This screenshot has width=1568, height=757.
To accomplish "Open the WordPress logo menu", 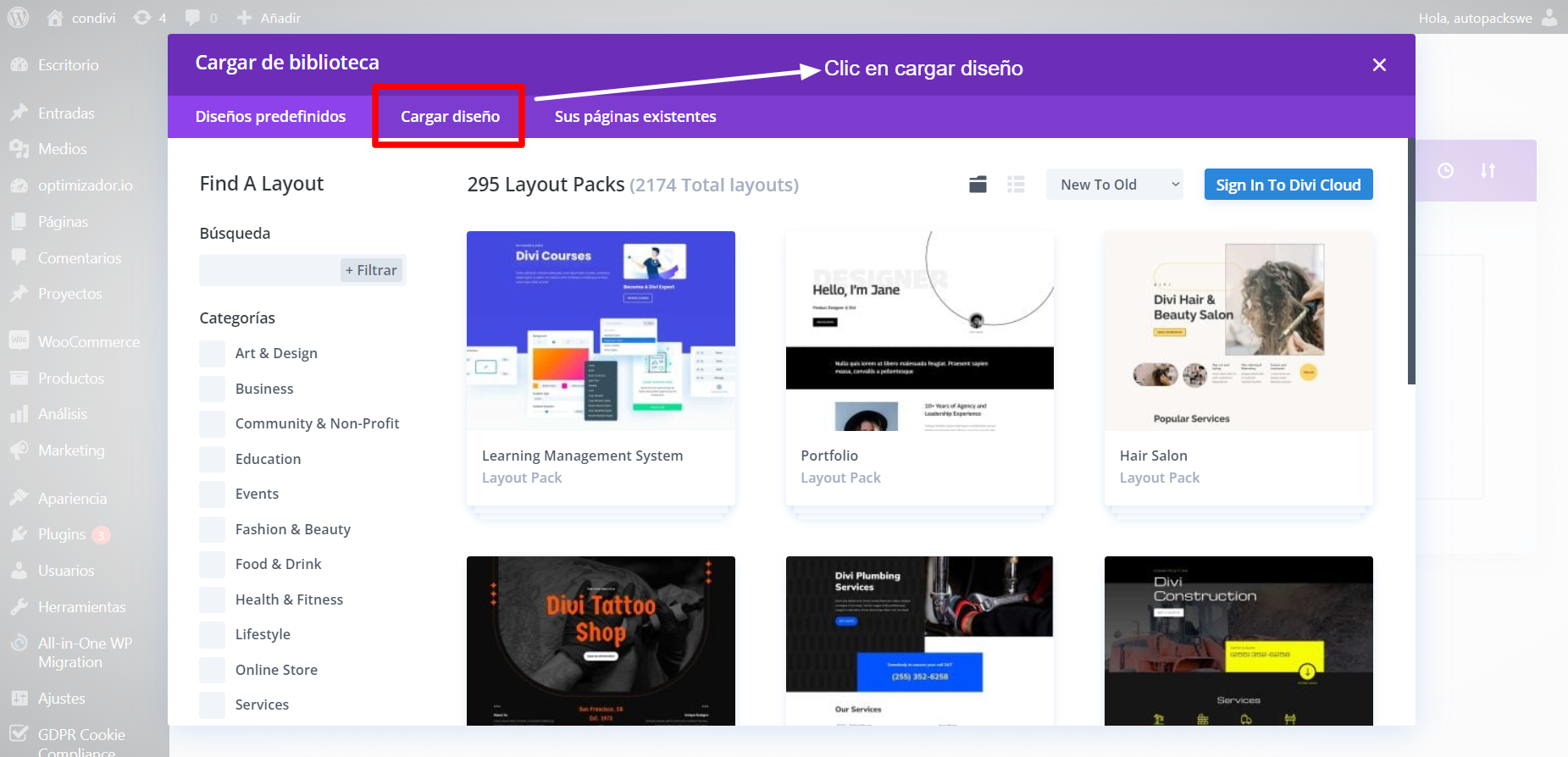I will click(18, 17).
